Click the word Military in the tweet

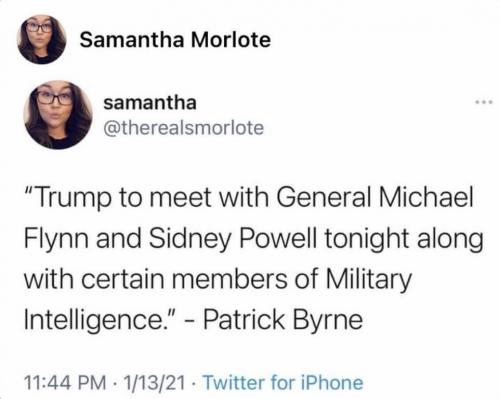[x=369, y=279]
